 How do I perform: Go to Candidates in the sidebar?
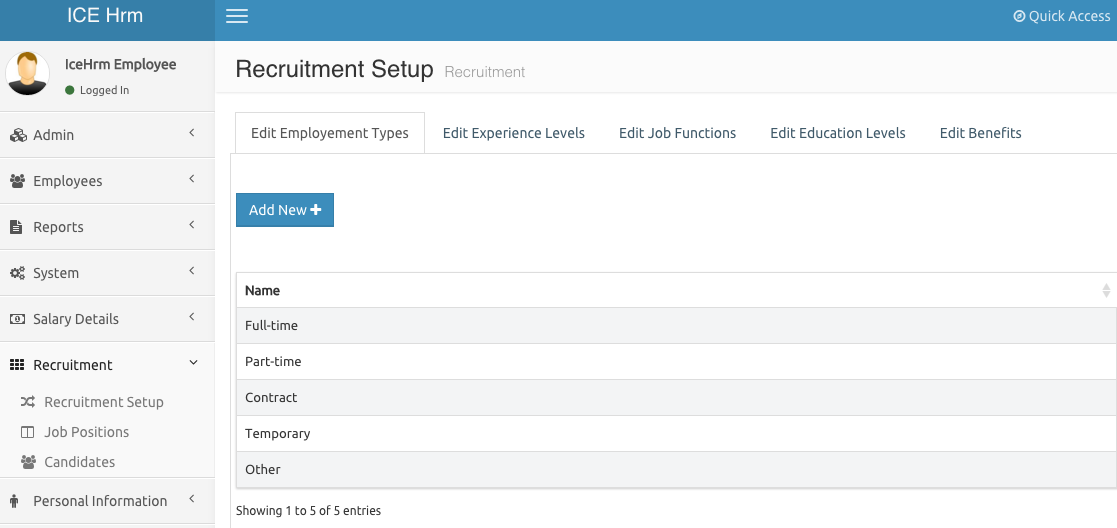point(79,462)
